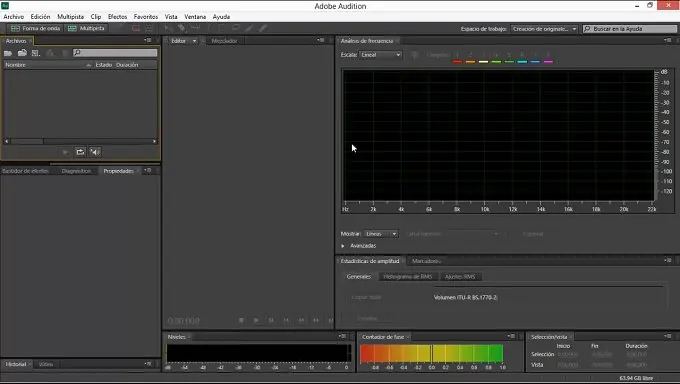Viewport: 680px width, 384px height.
Task: Click the Play button in Editor transport
Action: 256,320
